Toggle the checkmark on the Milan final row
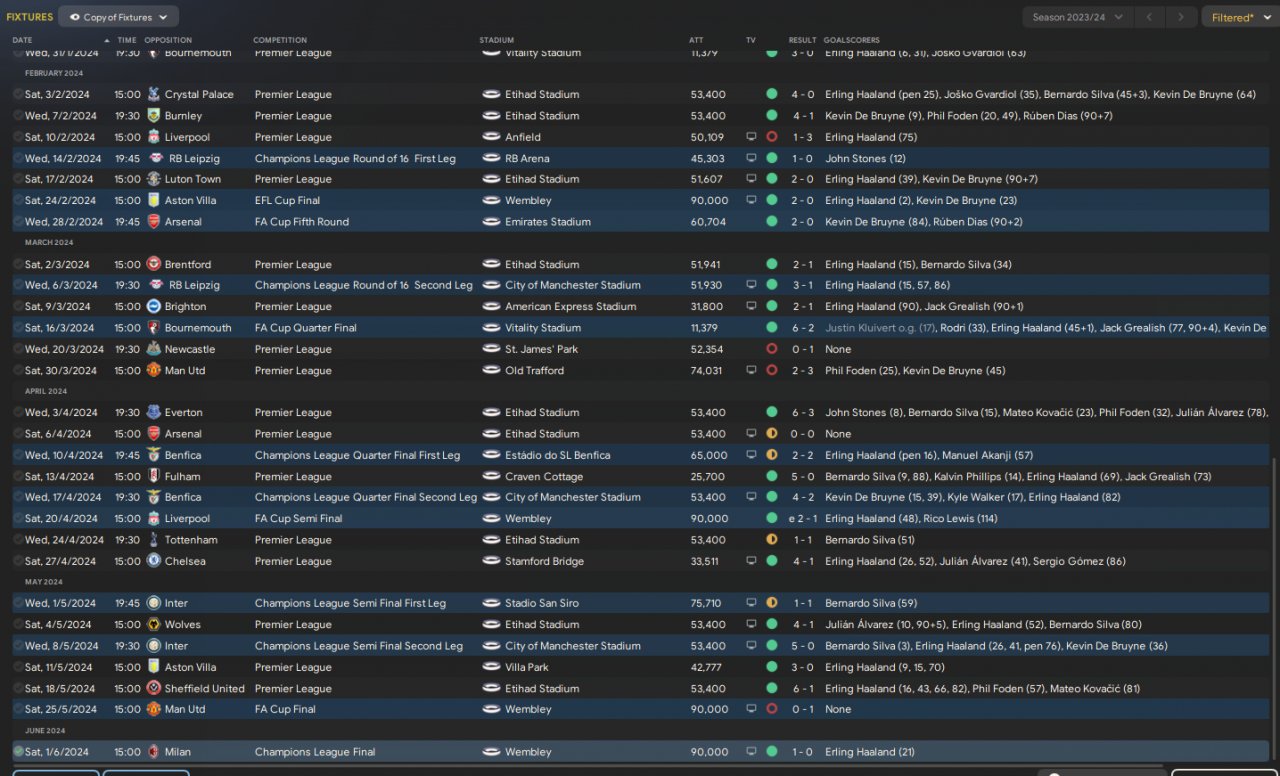Screen dimensions: 1280x776 pos(18,752)
